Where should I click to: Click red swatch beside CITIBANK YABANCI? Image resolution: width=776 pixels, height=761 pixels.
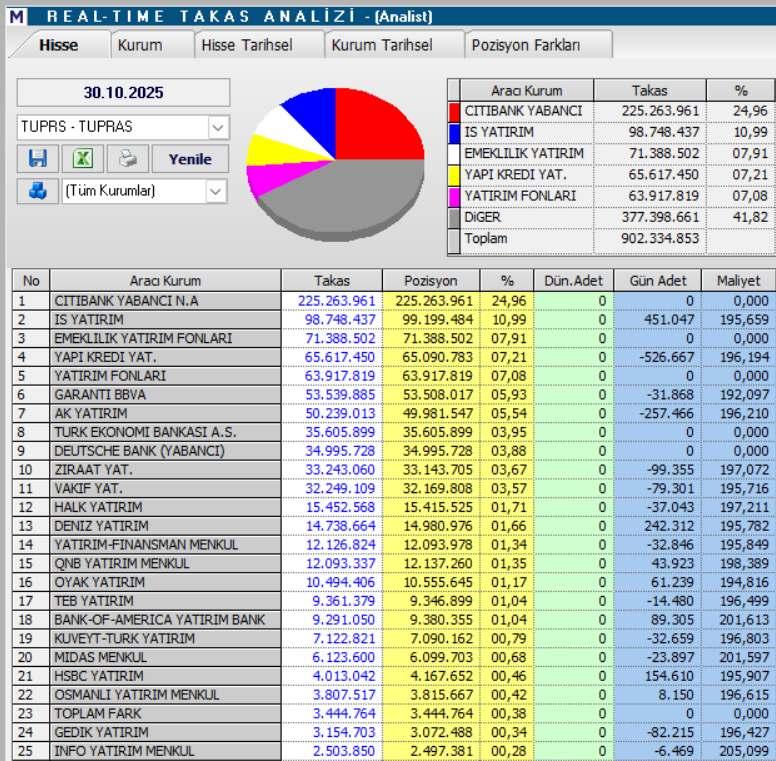[454, 111]
